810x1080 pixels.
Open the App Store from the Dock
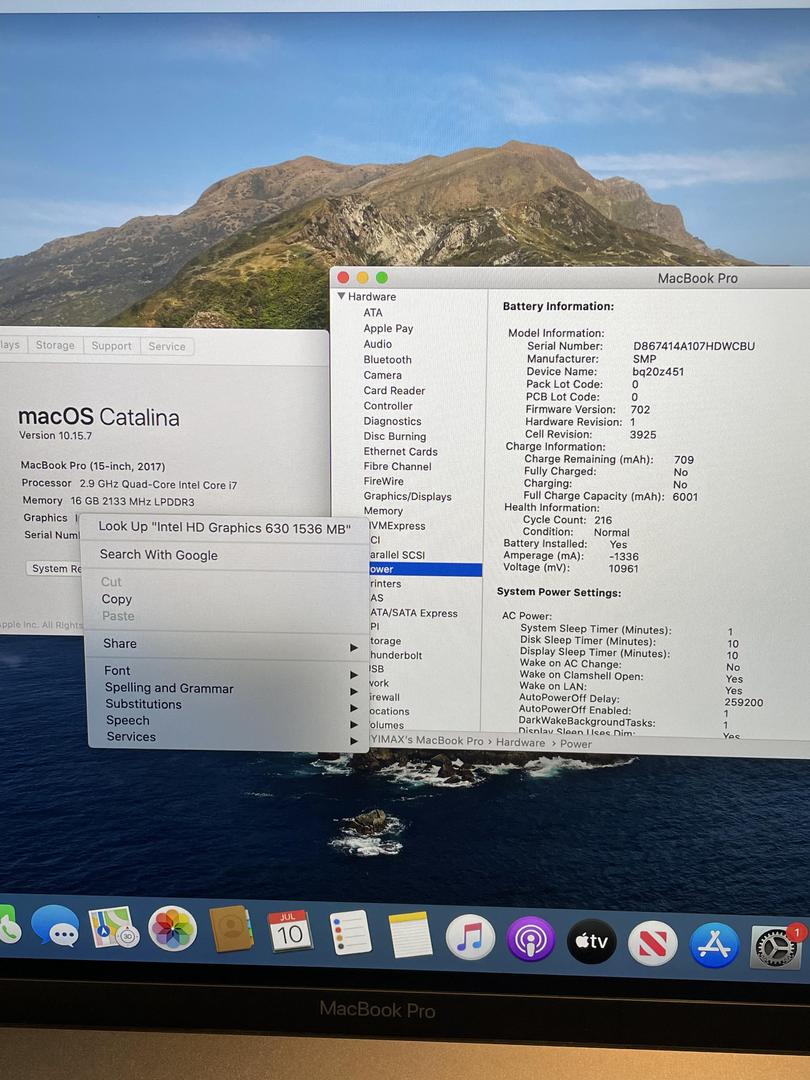[714, 945]
